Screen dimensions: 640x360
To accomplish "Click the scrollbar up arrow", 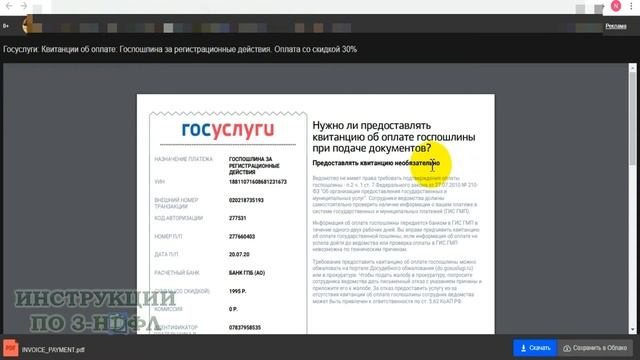I will 633,68.
